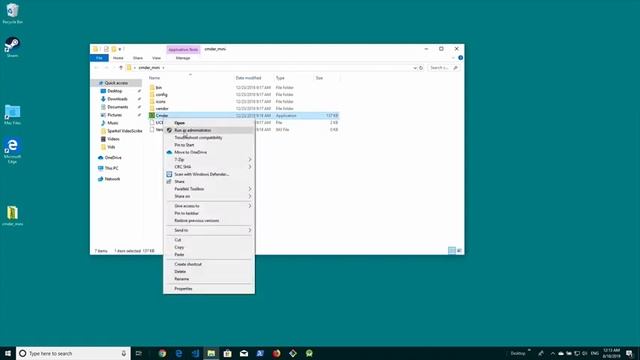The image size is (640, 360).
Task: Select Quick access in navigation pane
Action: pyautogui.click(x=116, y=83)
